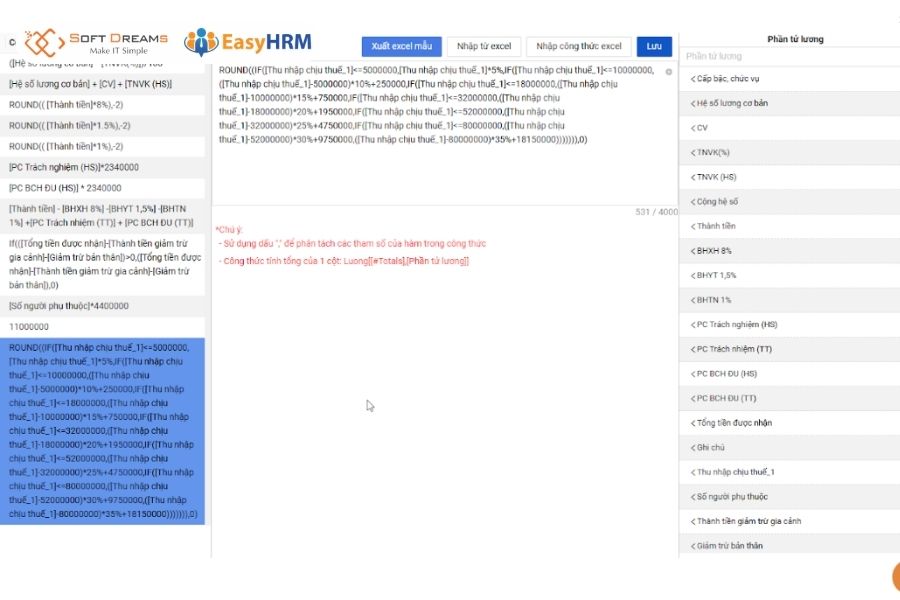Select formula ROUND(([Thành tiền]*8%),-2)
This screenshot has width=900, height=600.
tap(102, 105)
